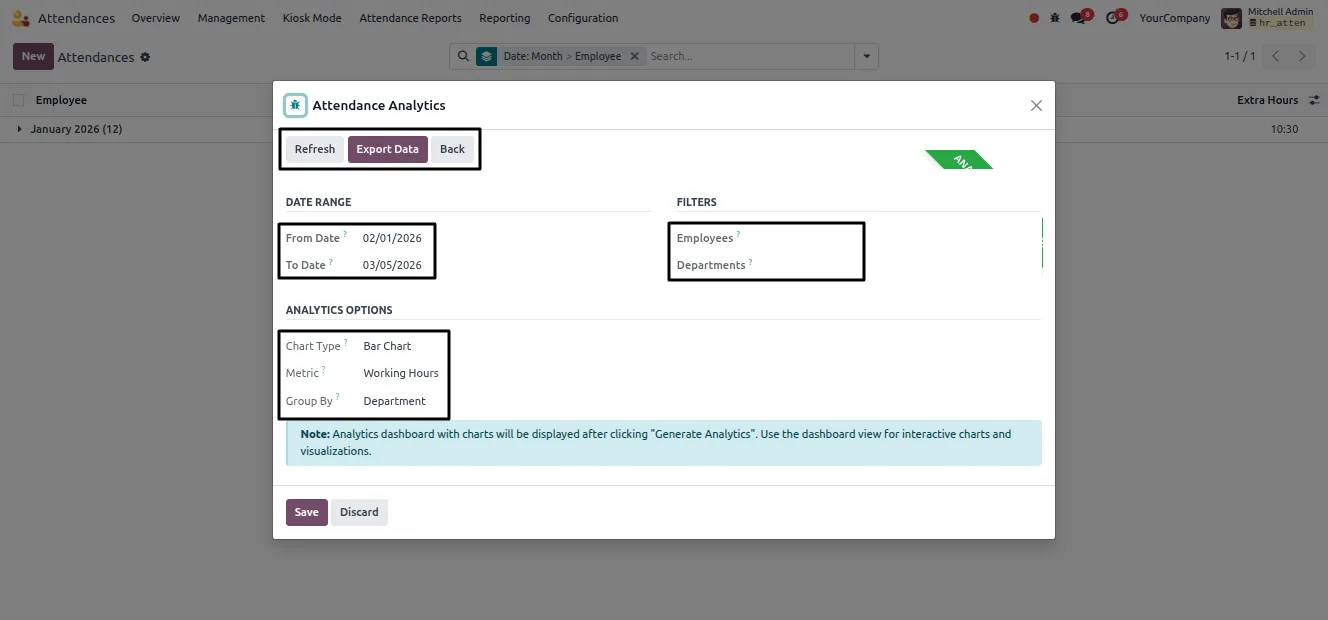Open the Overview menu

156,18
